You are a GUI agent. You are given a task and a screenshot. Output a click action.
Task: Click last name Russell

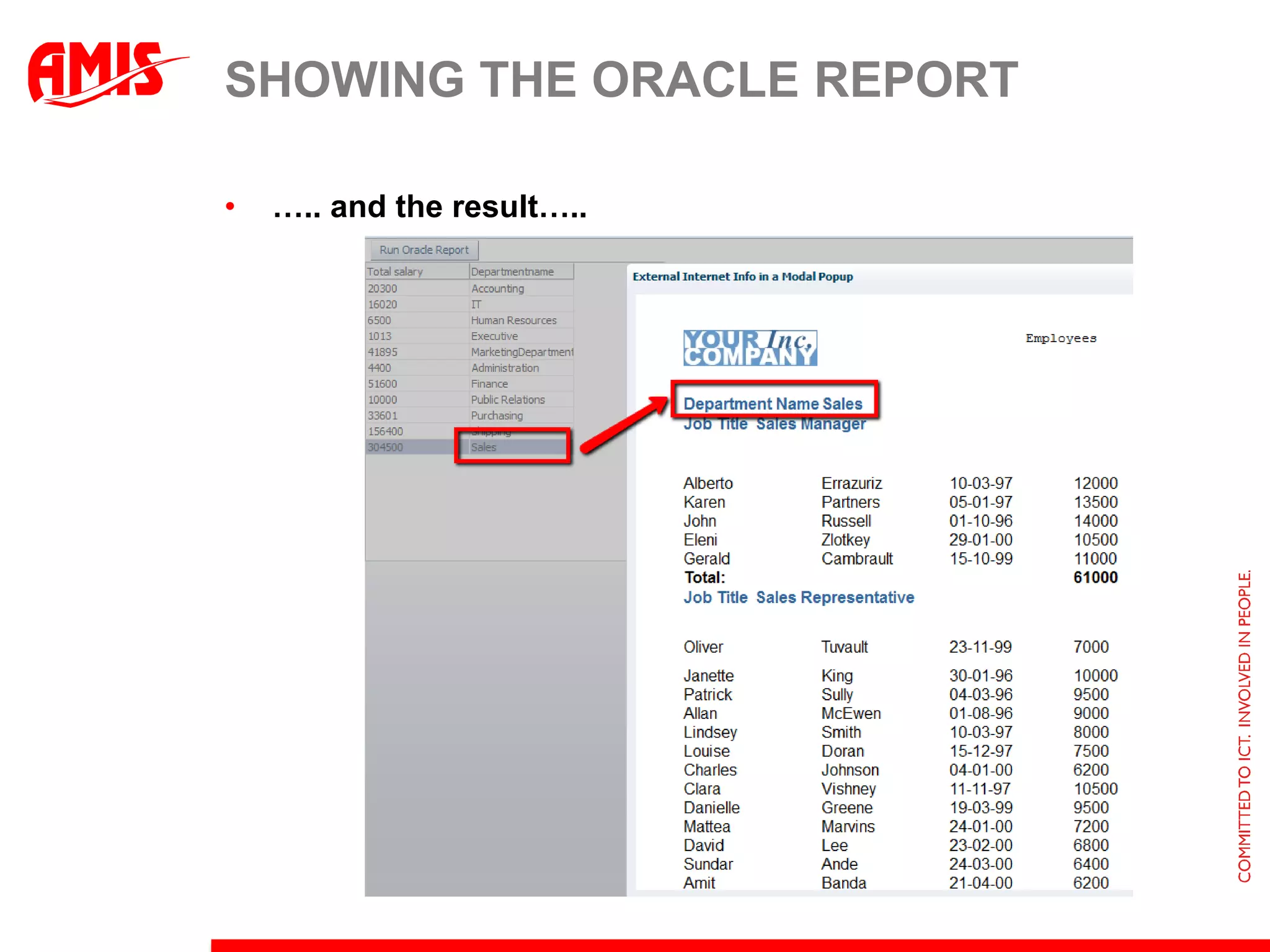coord(846,521)
